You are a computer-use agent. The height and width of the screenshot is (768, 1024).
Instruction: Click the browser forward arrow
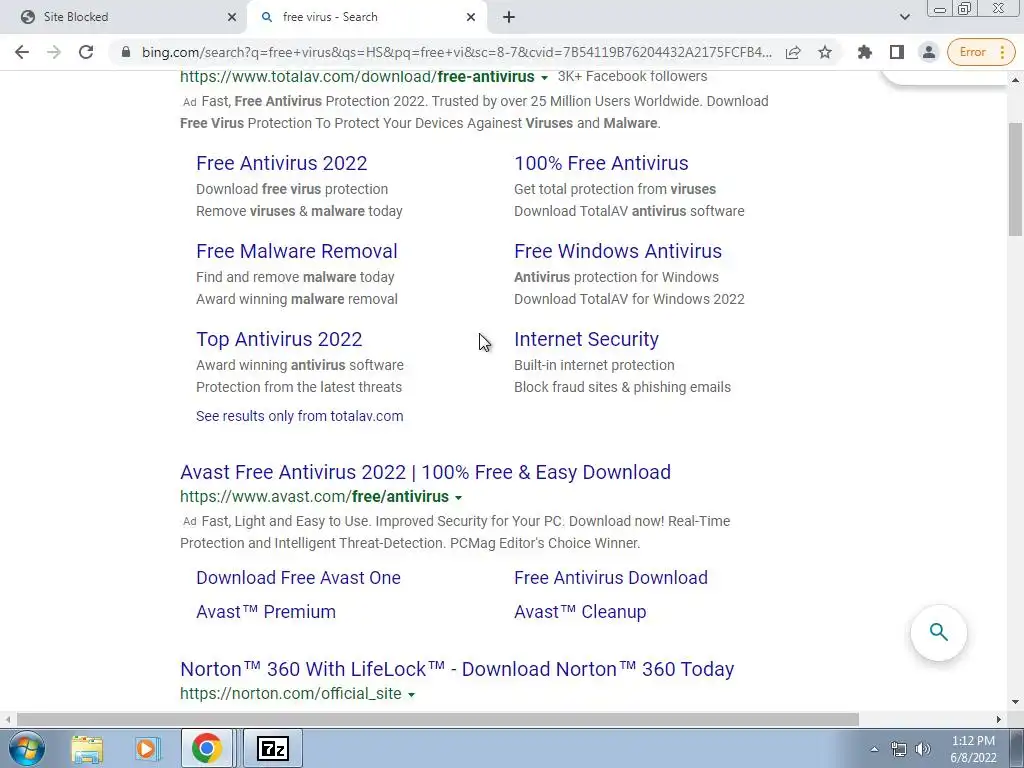coord(54,52)
